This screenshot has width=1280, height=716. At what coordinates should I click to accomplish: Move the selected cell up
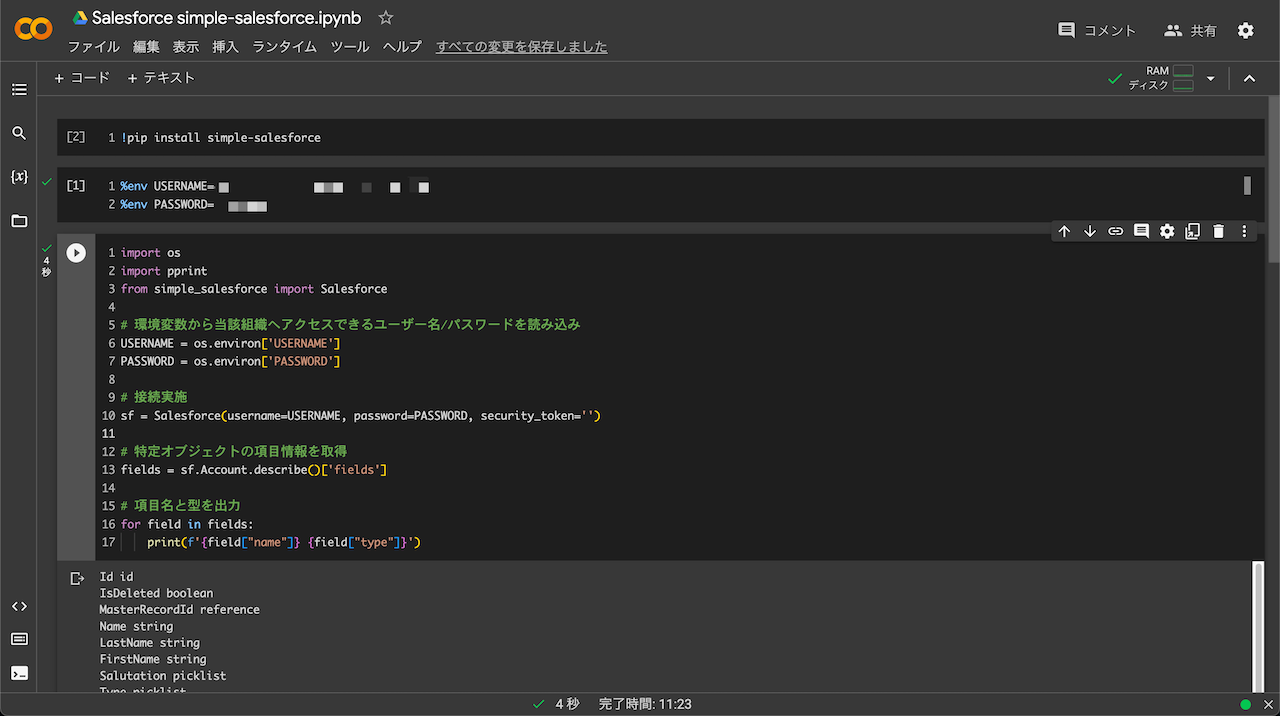1064,231
